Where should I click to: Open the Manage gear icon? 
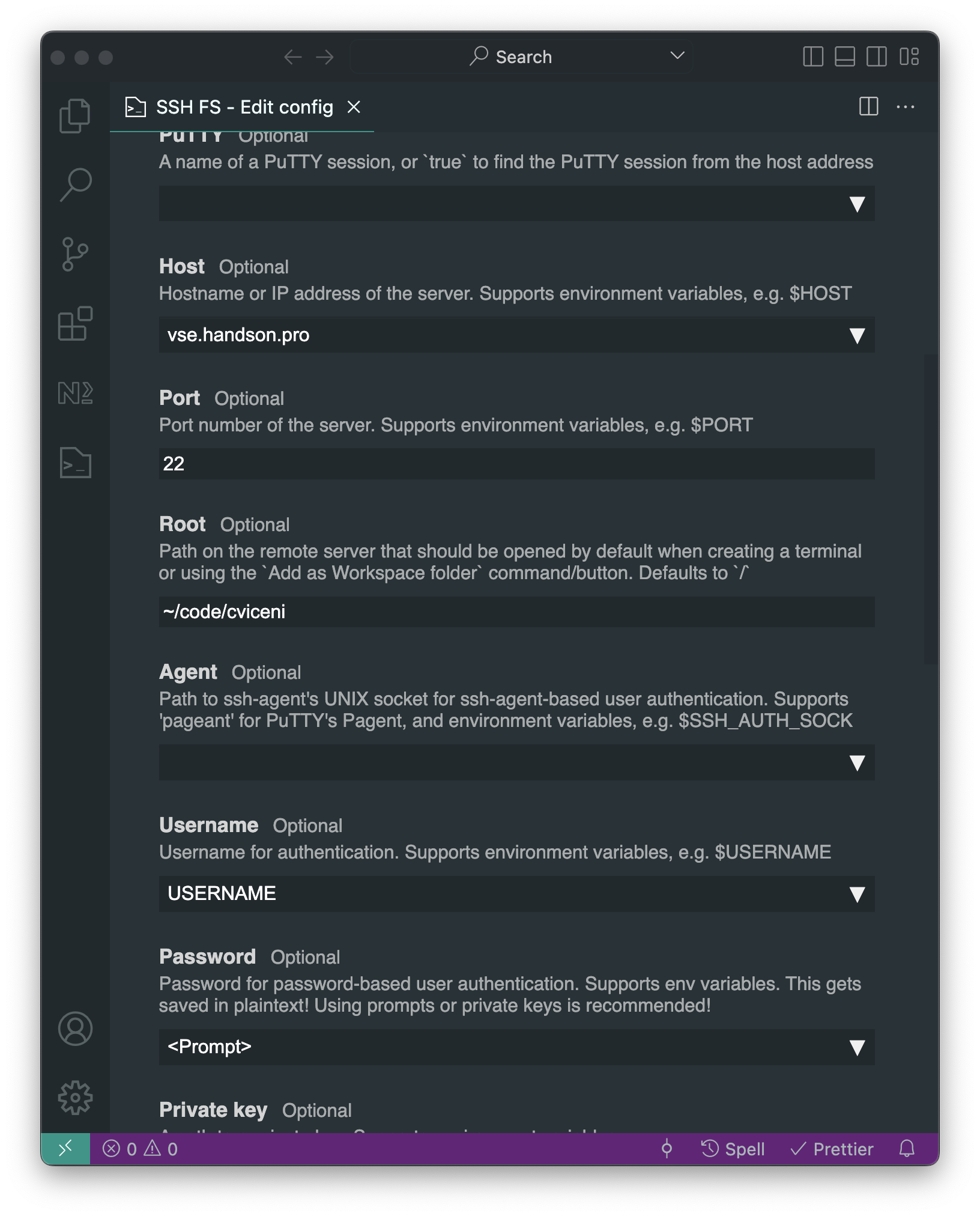(x=75, y=1098)
